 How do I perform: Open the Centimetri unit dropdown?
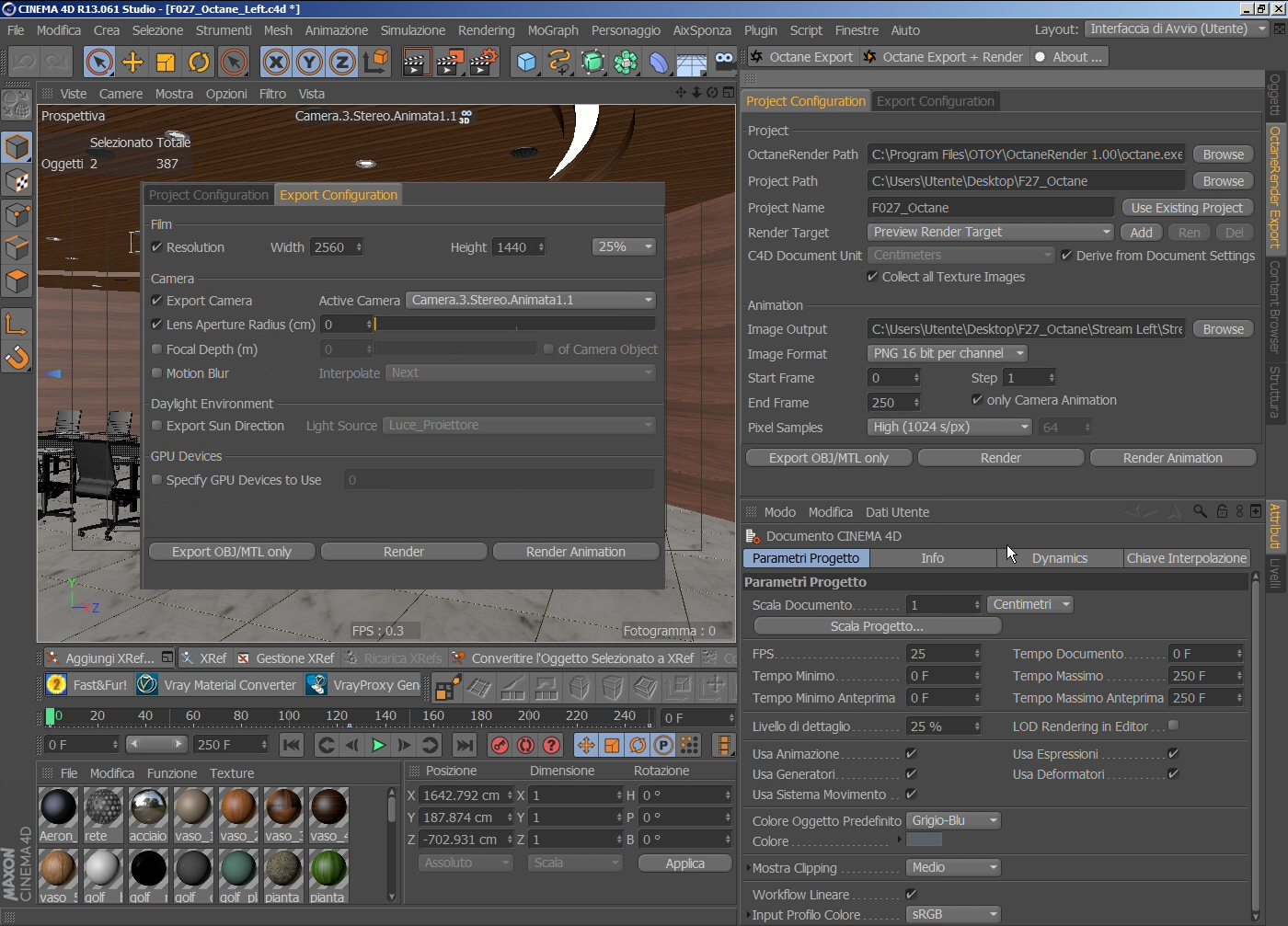coord(1031,605)
